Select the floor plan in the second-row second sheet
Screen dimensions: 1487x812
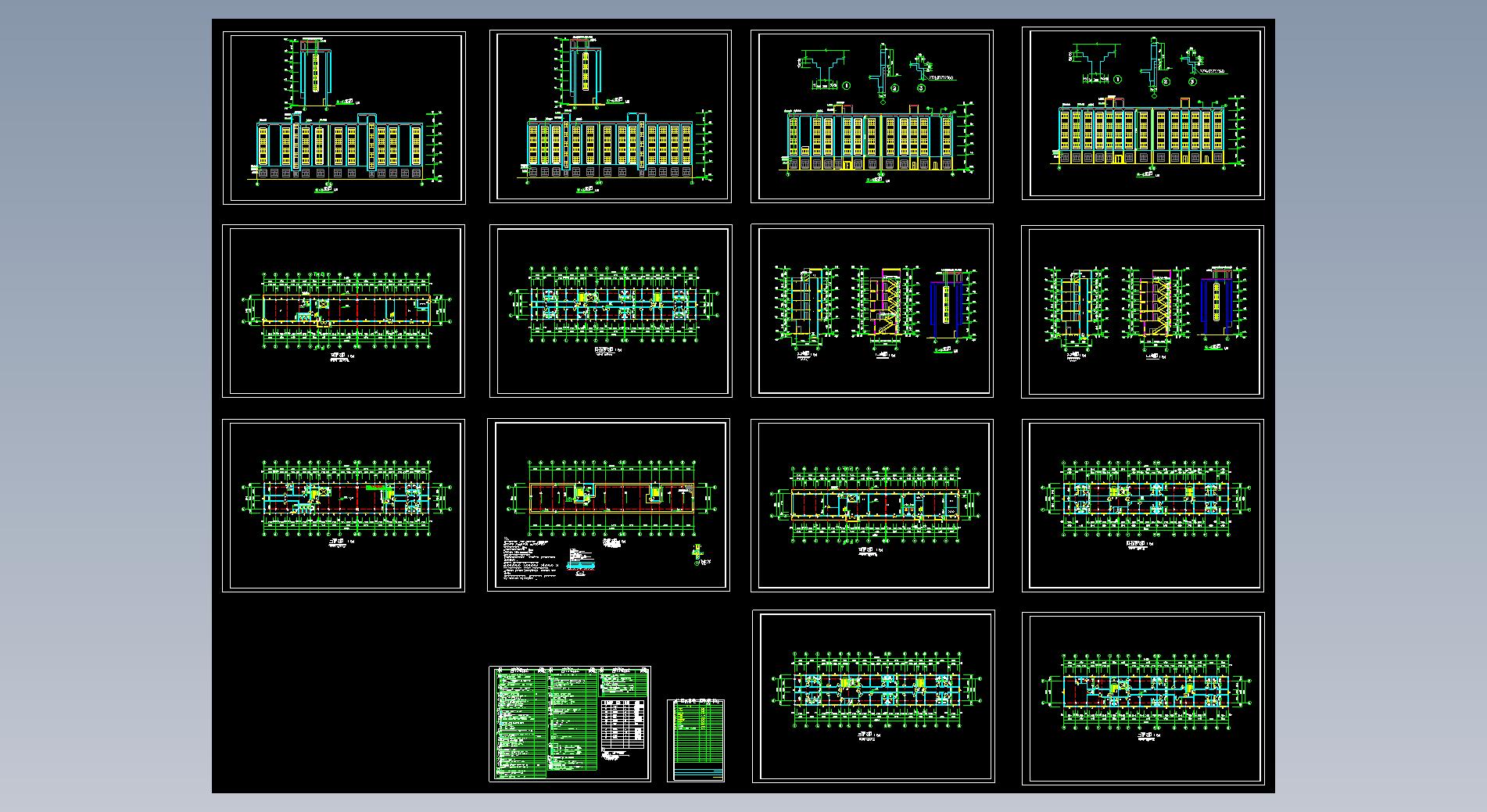(x=610, y=304)
